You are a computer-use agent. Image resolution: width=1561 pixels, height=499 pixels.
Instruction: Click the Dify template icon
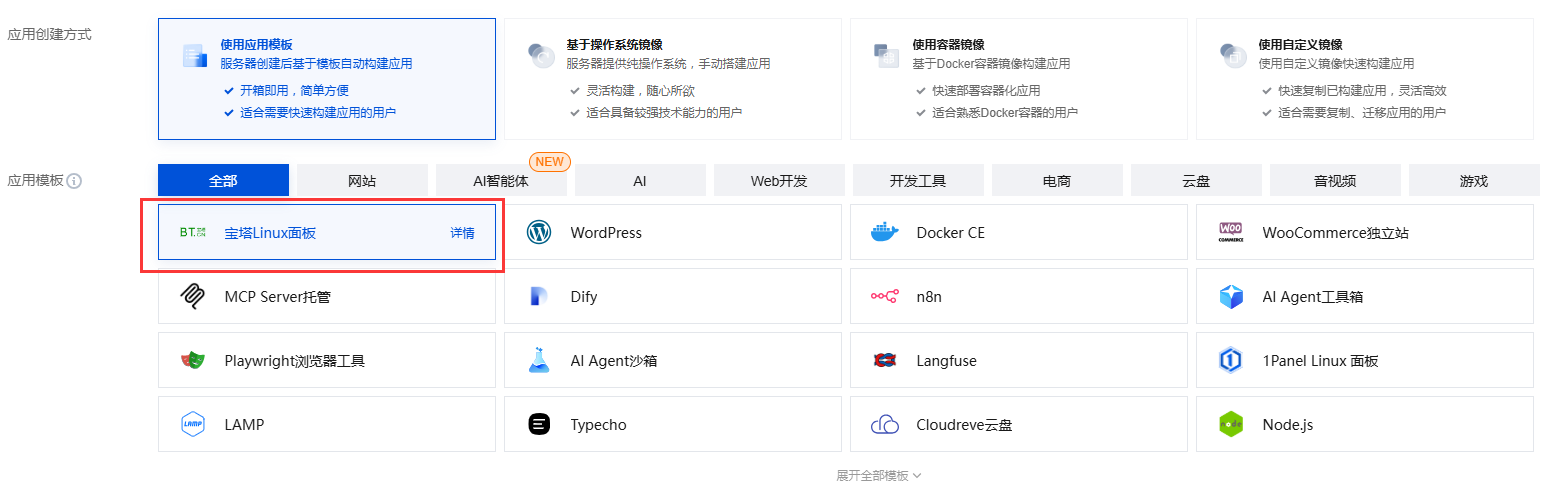pos(539,297)
